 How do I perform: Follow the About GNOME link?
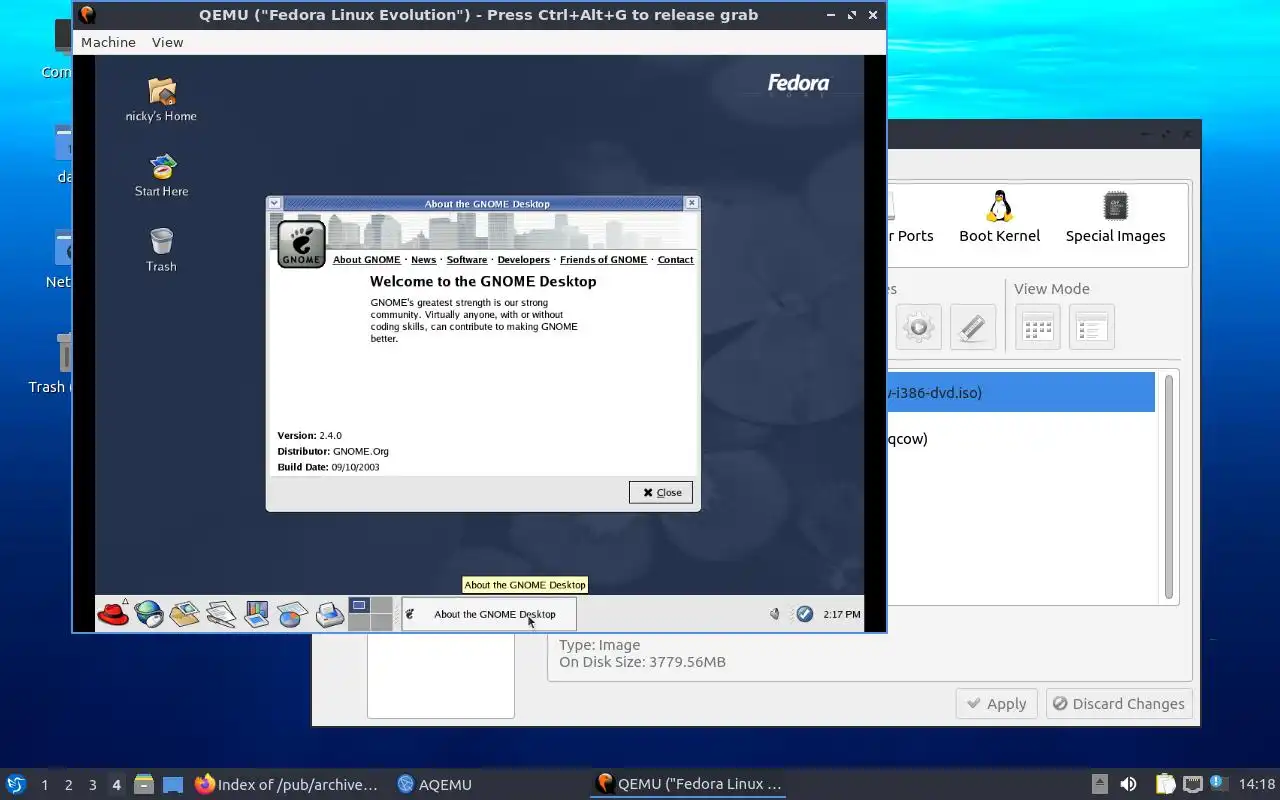tap(366, 260)
